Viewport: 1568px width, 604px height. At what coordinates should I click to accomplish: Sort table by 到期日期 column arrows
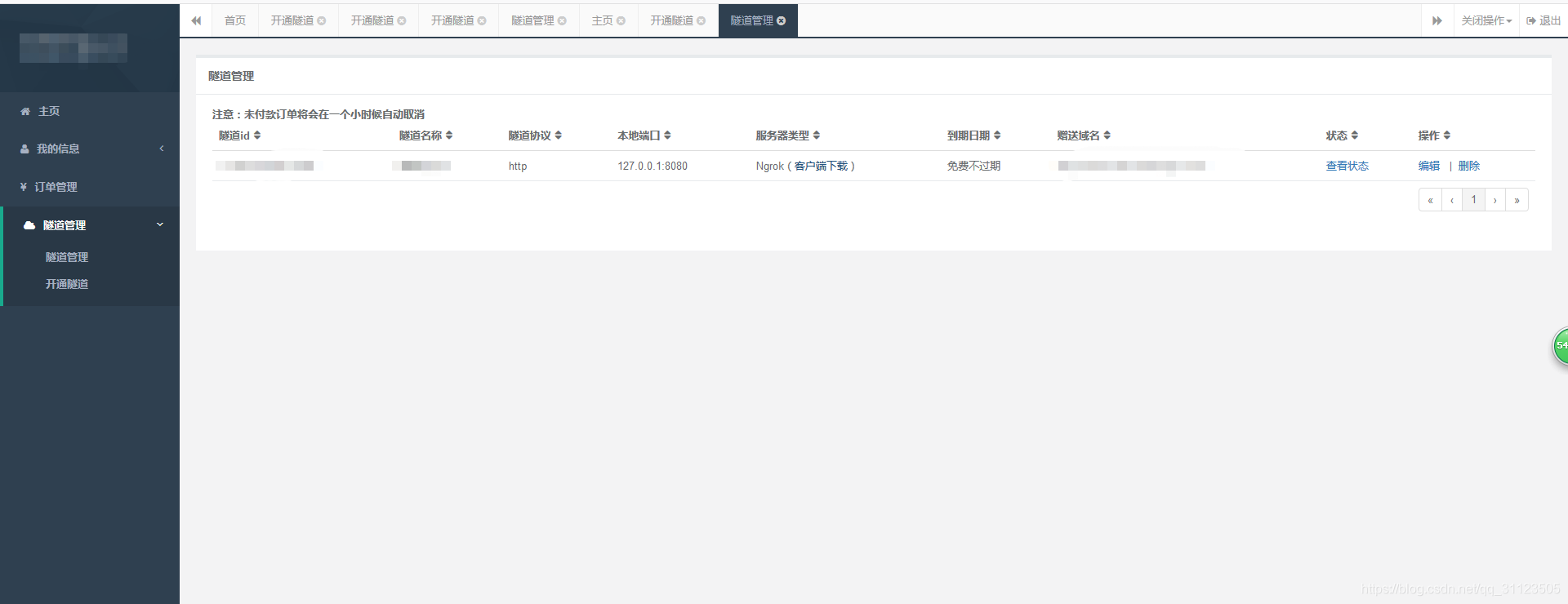(997, 135)
